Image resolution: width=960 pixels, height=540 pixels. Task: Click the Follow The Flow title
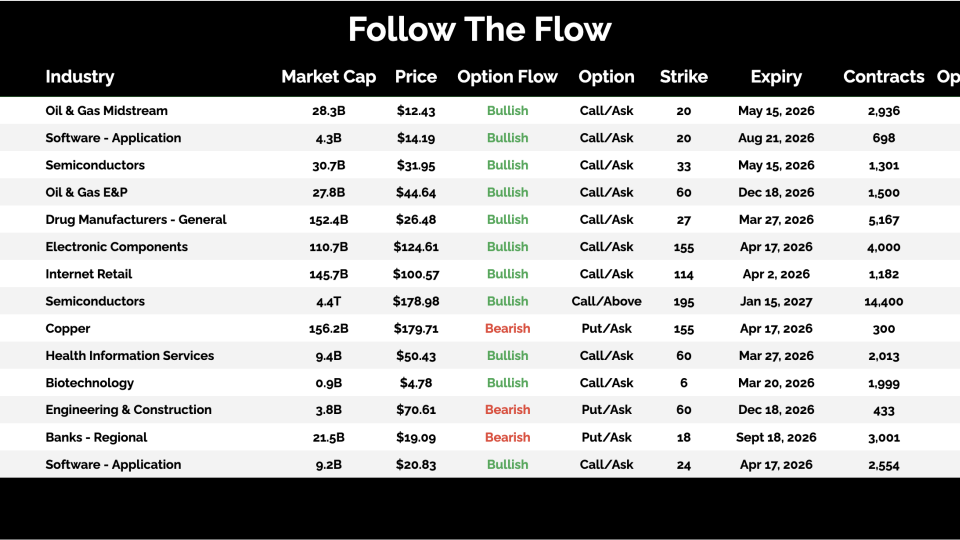[x=480, y=30]
